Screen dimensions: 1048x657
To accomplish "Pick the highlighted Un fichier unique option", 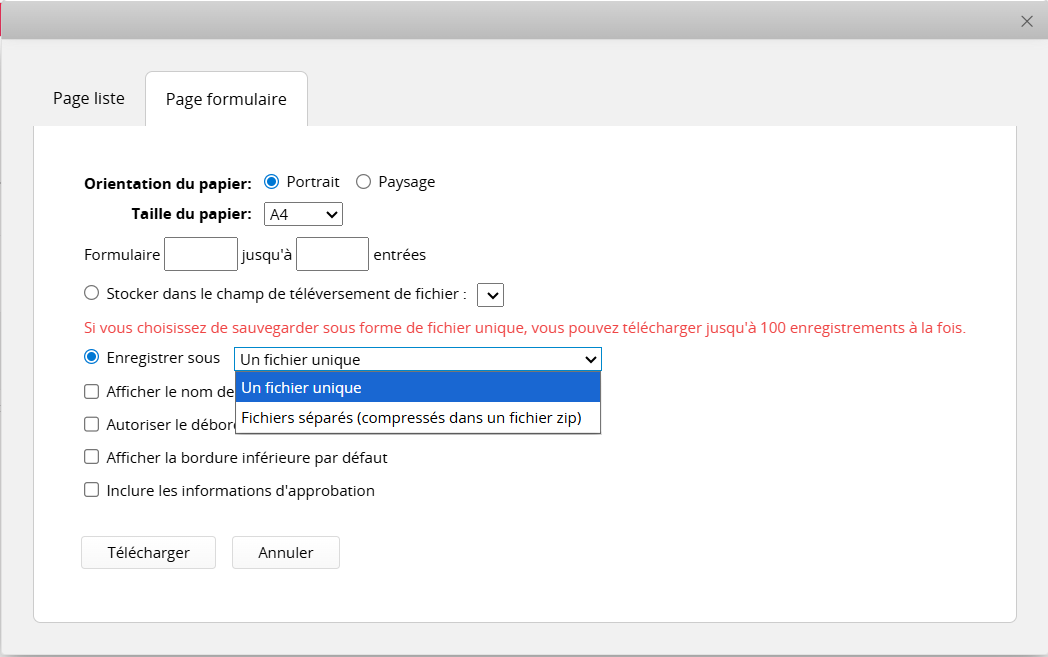I will (418, 388).
